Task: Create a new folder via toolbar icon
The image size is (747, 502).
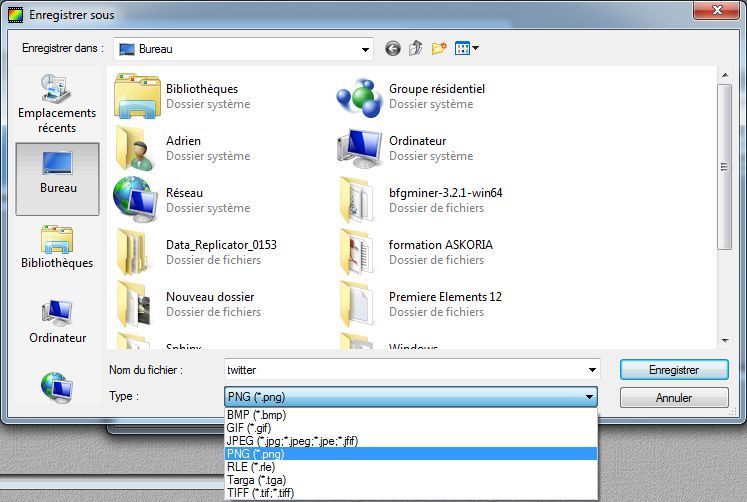Action: click(439, 48)
